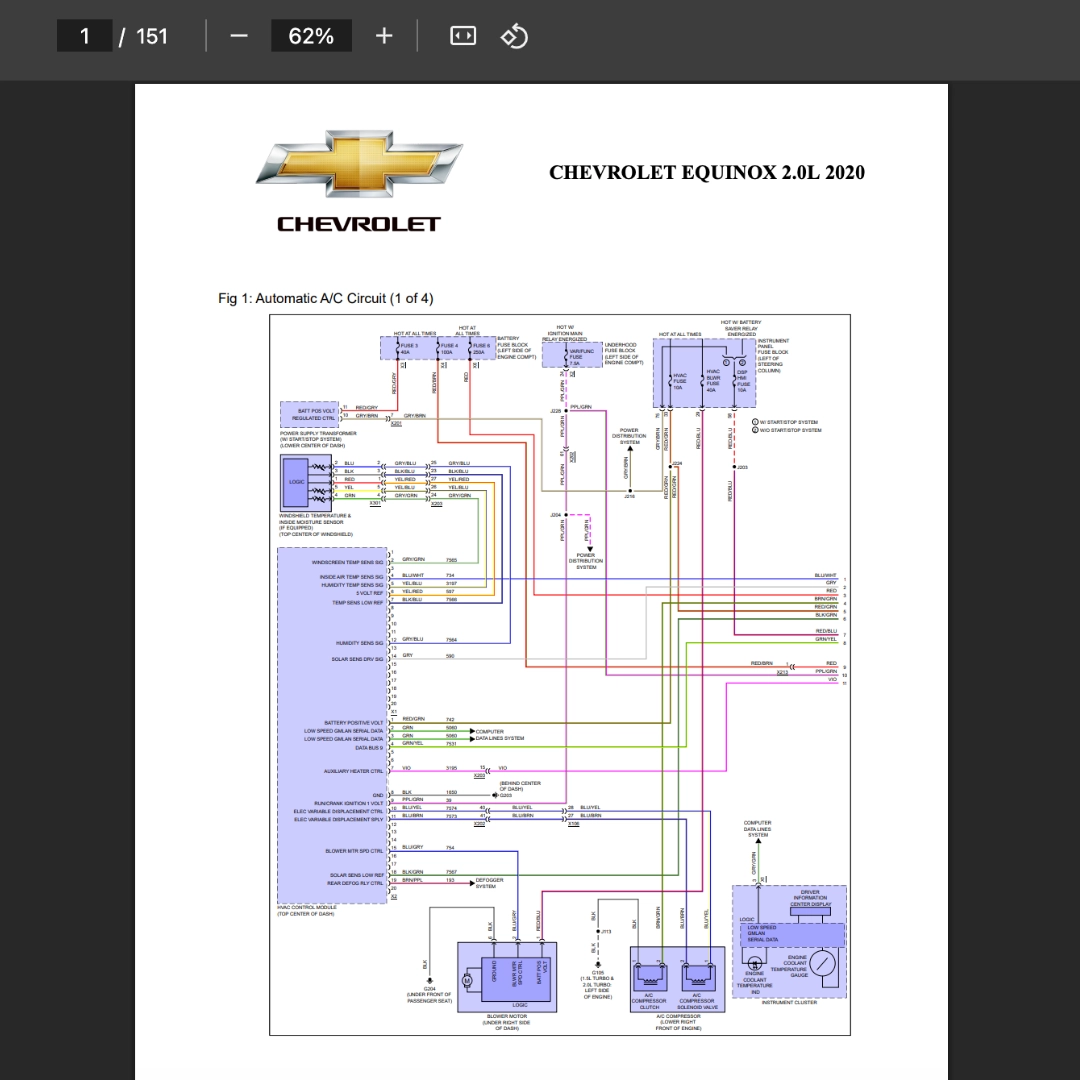1080x1080 pixels.
Task: Click the 'DEFOGGER SYSTEM' reference label
Action: 490,883
